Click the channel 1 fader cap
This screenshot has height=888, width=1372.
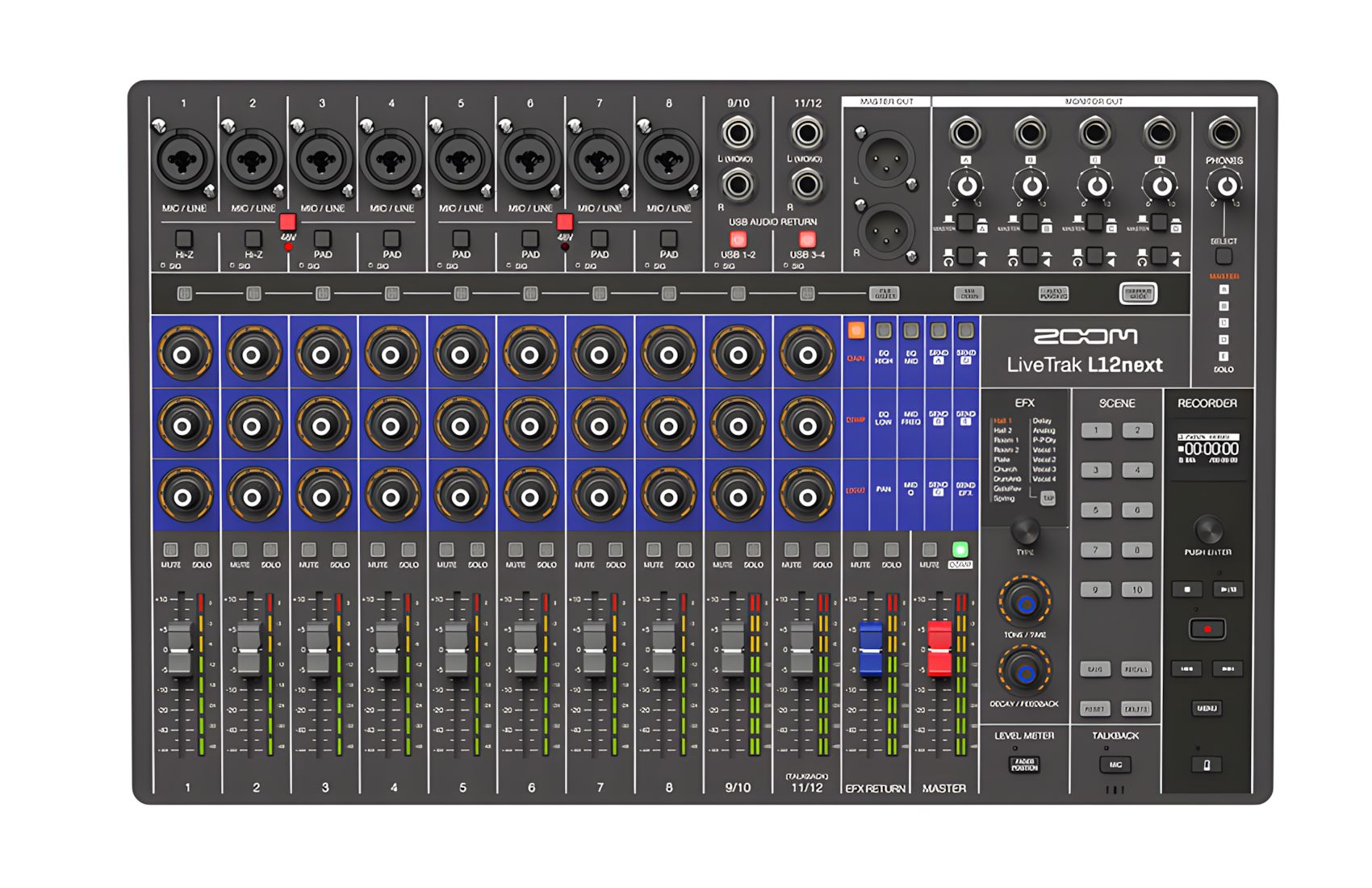[179, 648]
